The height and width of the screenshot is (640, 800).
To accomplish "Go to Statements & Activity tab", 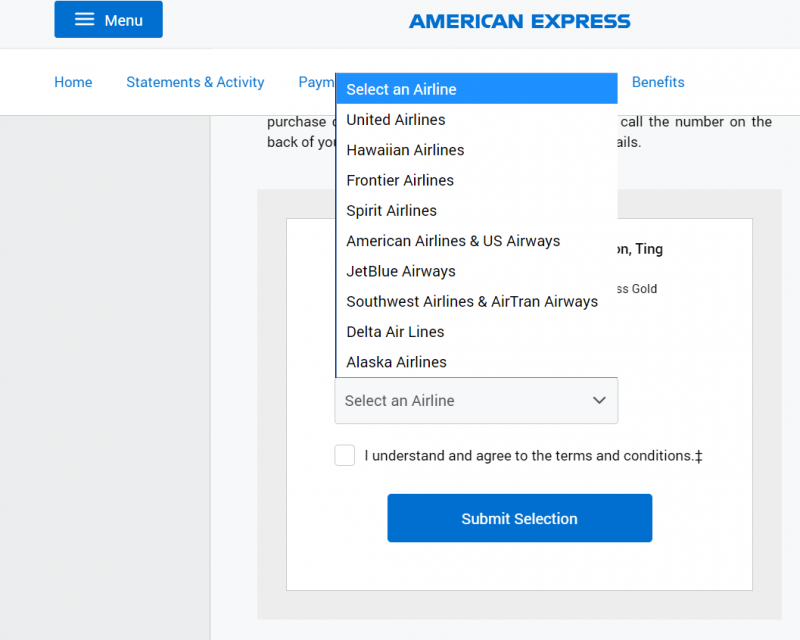I will pos(195,83).
